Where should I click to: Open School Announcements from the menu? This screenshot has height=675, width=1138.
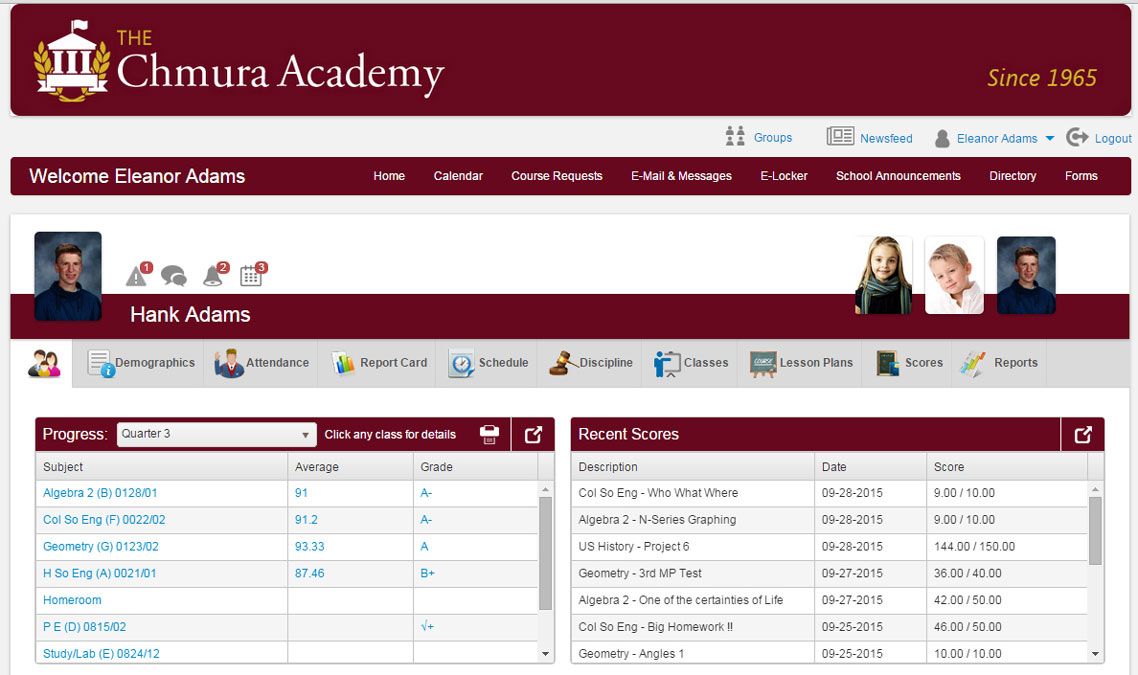[x=897, y=176]
